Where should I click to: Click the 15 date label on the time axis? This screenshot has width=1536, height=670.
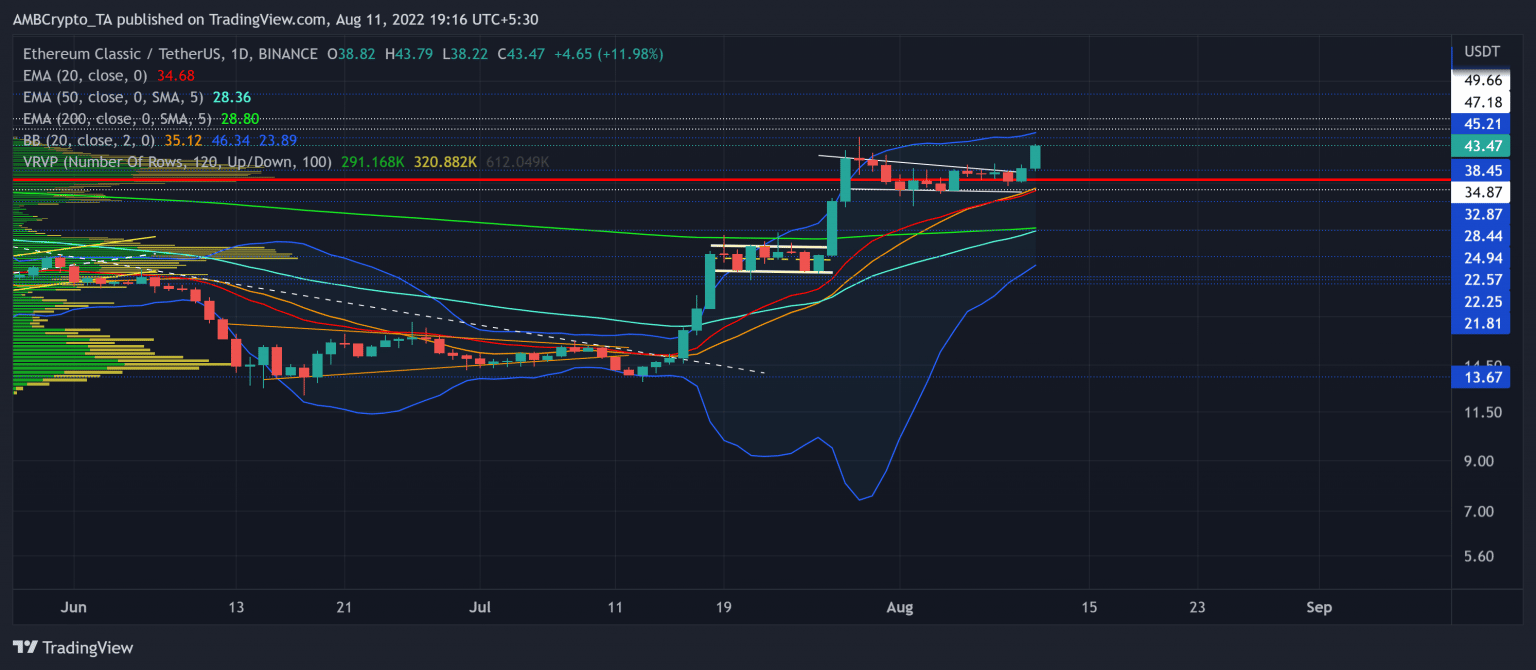coord(1089,607)
